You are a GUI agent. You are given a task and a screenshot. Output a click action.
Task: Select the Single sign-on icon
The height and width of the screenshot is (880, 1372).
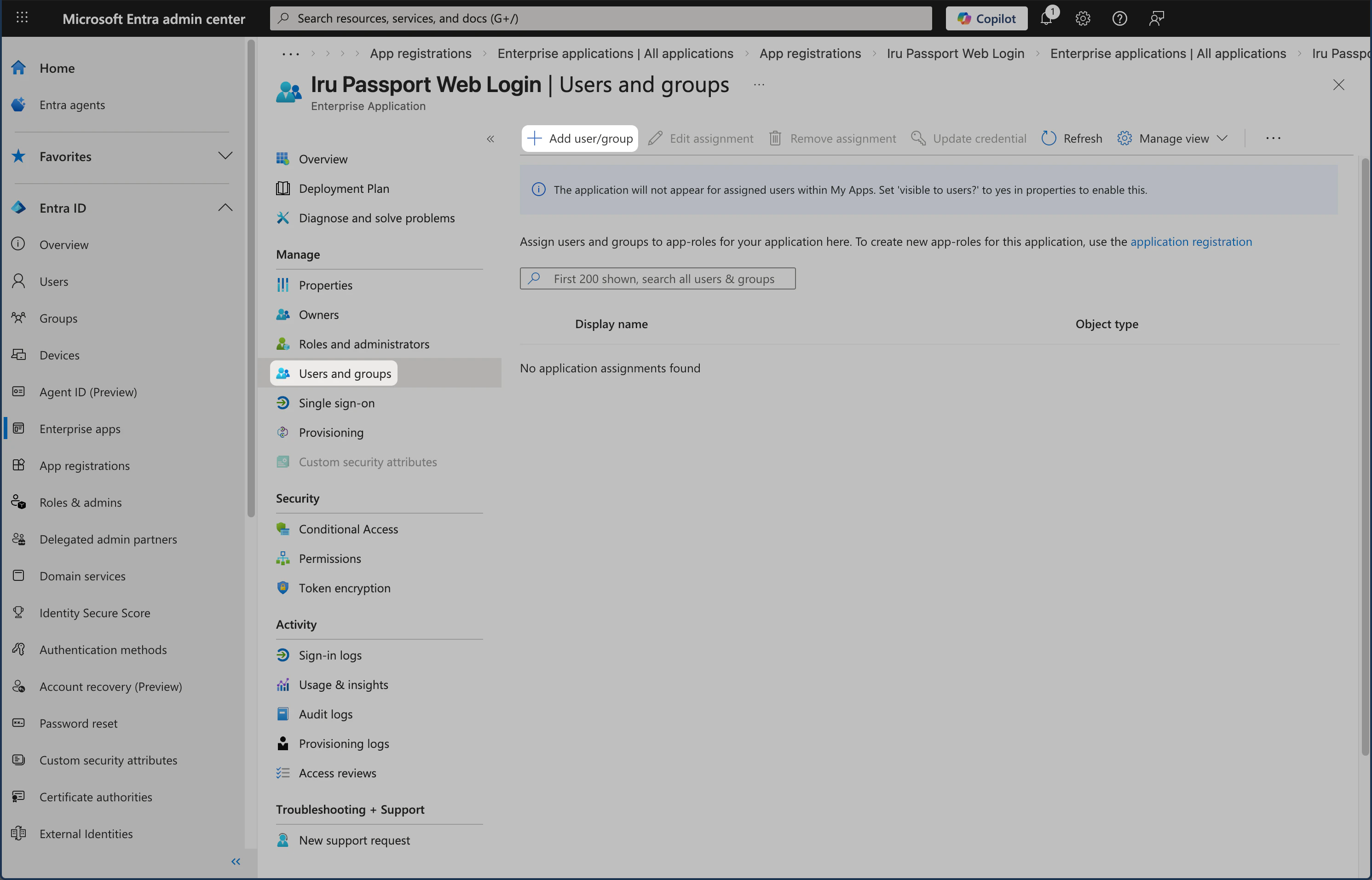283,403
